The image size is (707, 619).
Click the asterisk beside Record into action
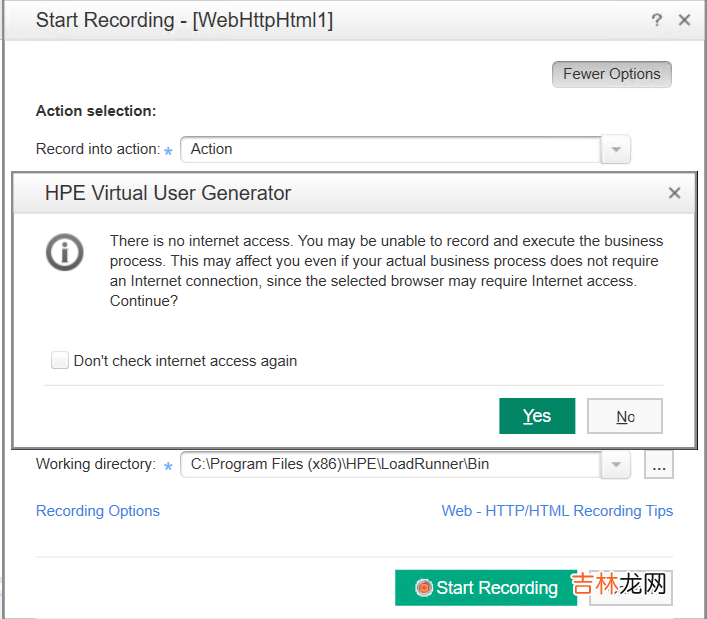coord(168,151)
